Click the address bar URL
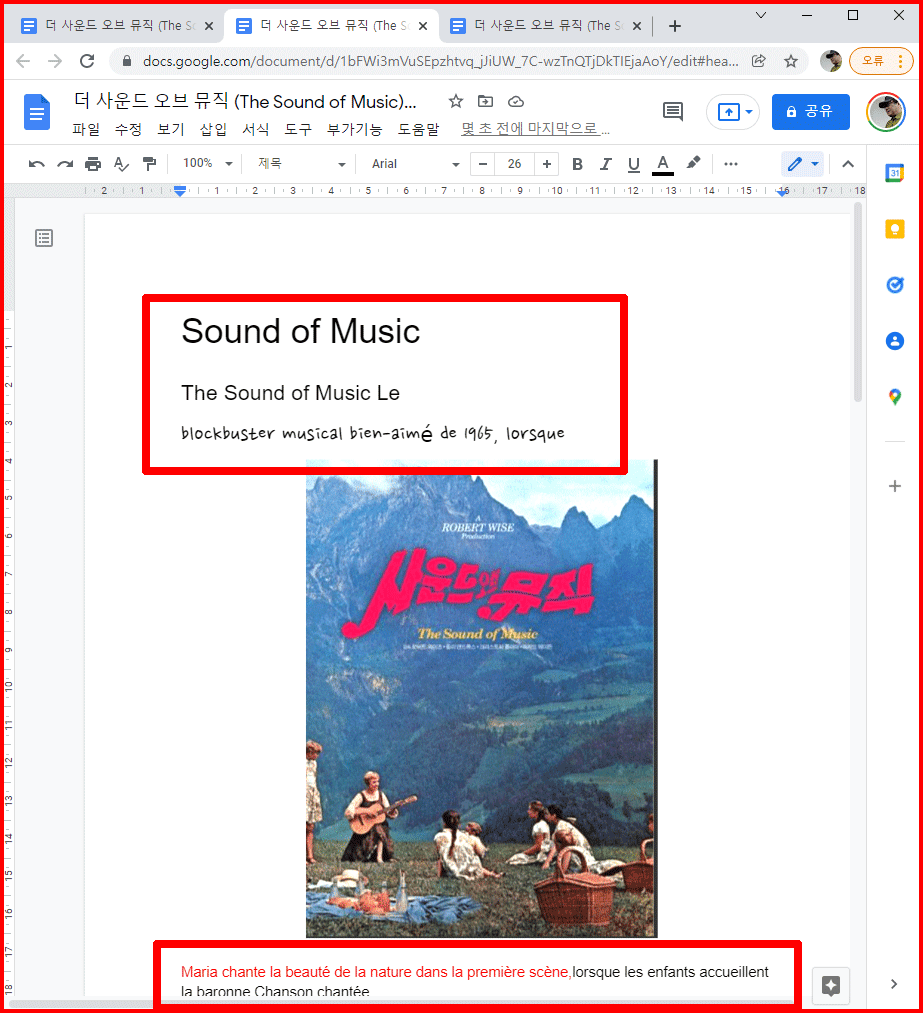 pos(441,61)
